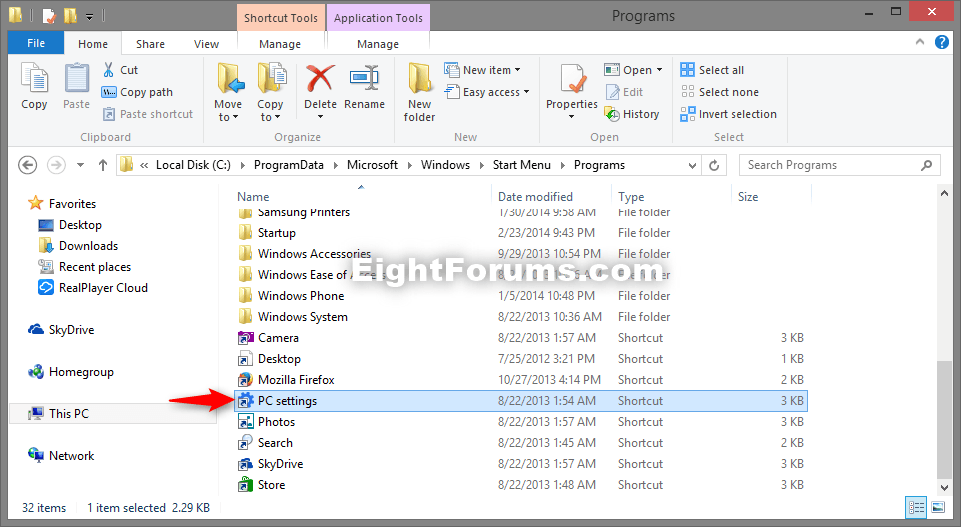Image resolution: width=961 pixels, height=527 pixels.
Task: Click Paste shortcut in the ribbon
Action: click(x=148, y=114)
